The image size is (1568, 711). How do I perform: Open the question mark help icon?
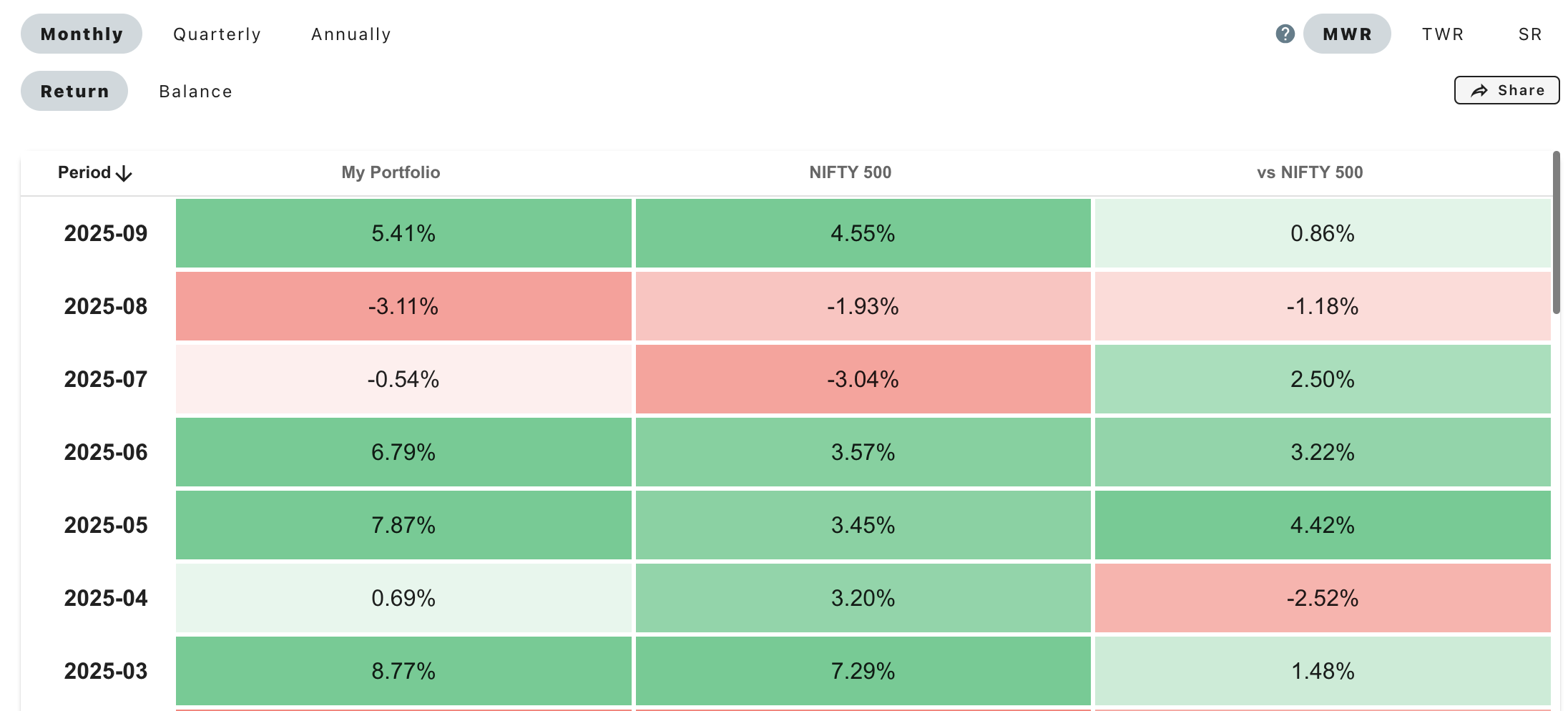(1285, 34)
